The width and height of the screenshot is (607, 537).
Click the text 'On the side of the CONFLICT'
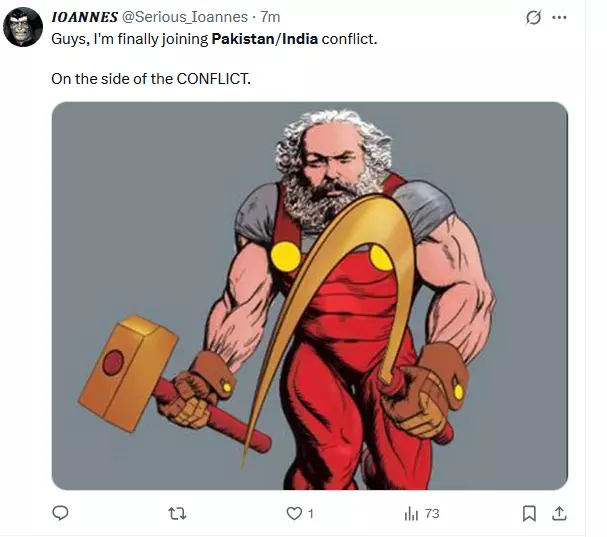151,79
